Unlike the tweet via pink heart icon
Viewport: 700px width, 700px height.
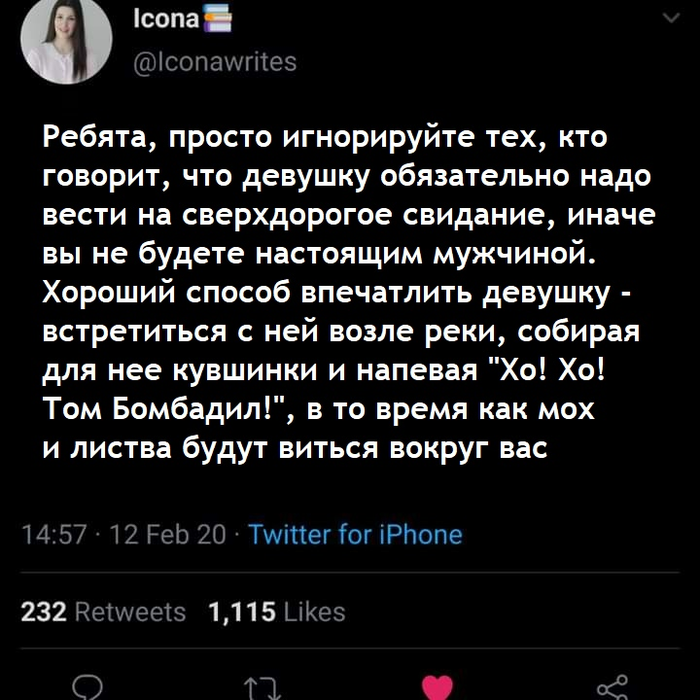coord(436,688)
